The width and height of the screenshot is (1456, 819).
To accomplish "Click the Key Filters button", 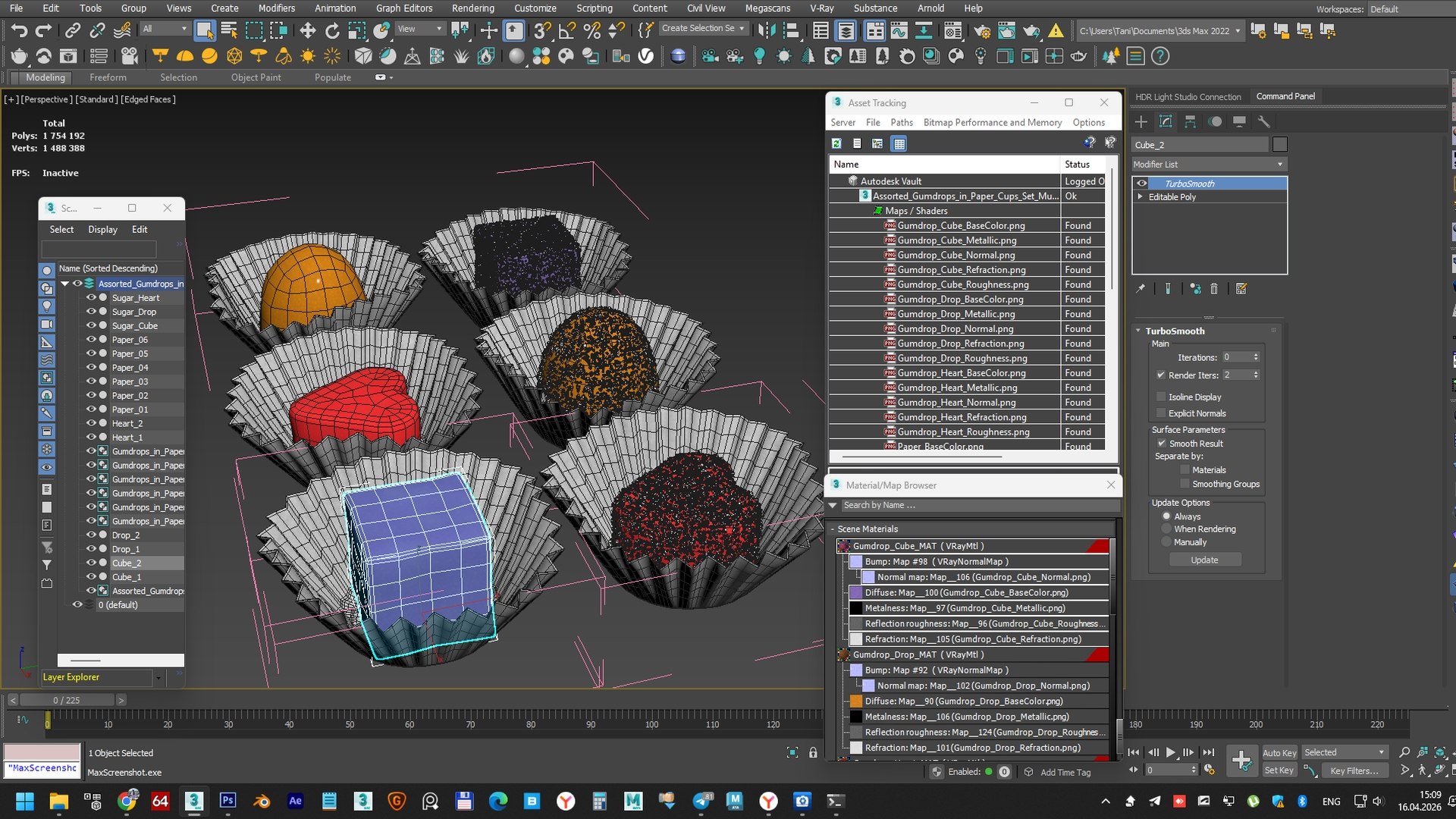I will (1354, 770).
